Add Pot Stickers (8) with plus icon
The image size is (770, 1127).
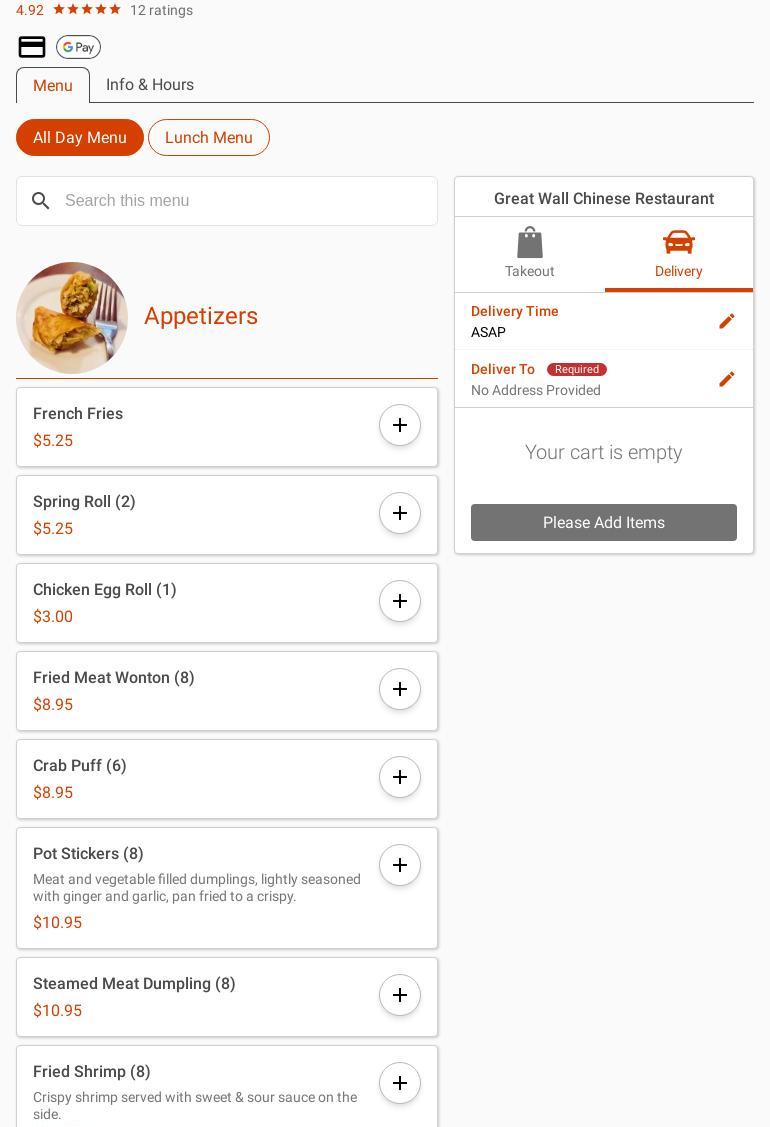[400, 865]
